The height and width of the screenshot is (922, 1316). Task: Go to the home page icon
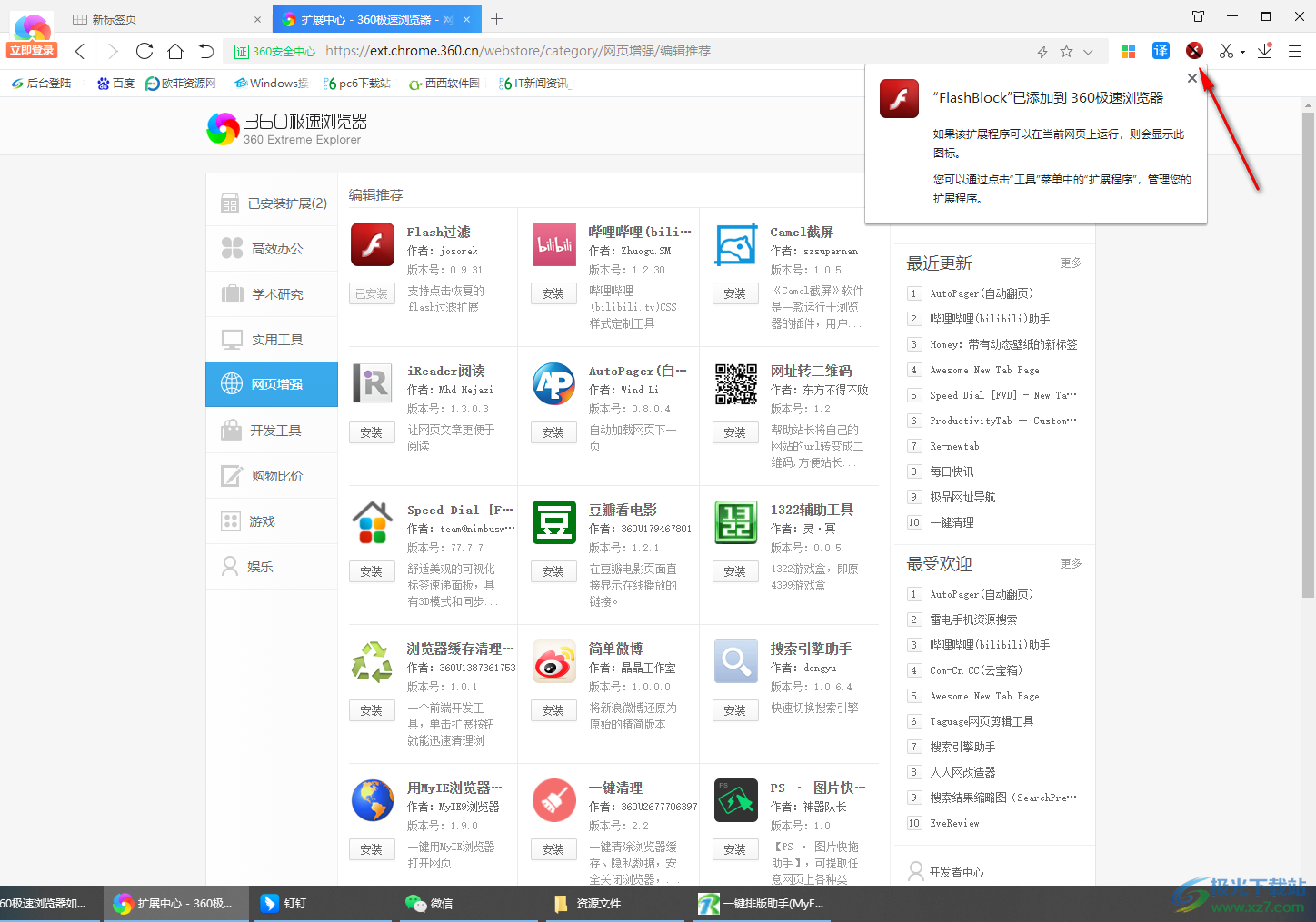(x=175, y=51)
